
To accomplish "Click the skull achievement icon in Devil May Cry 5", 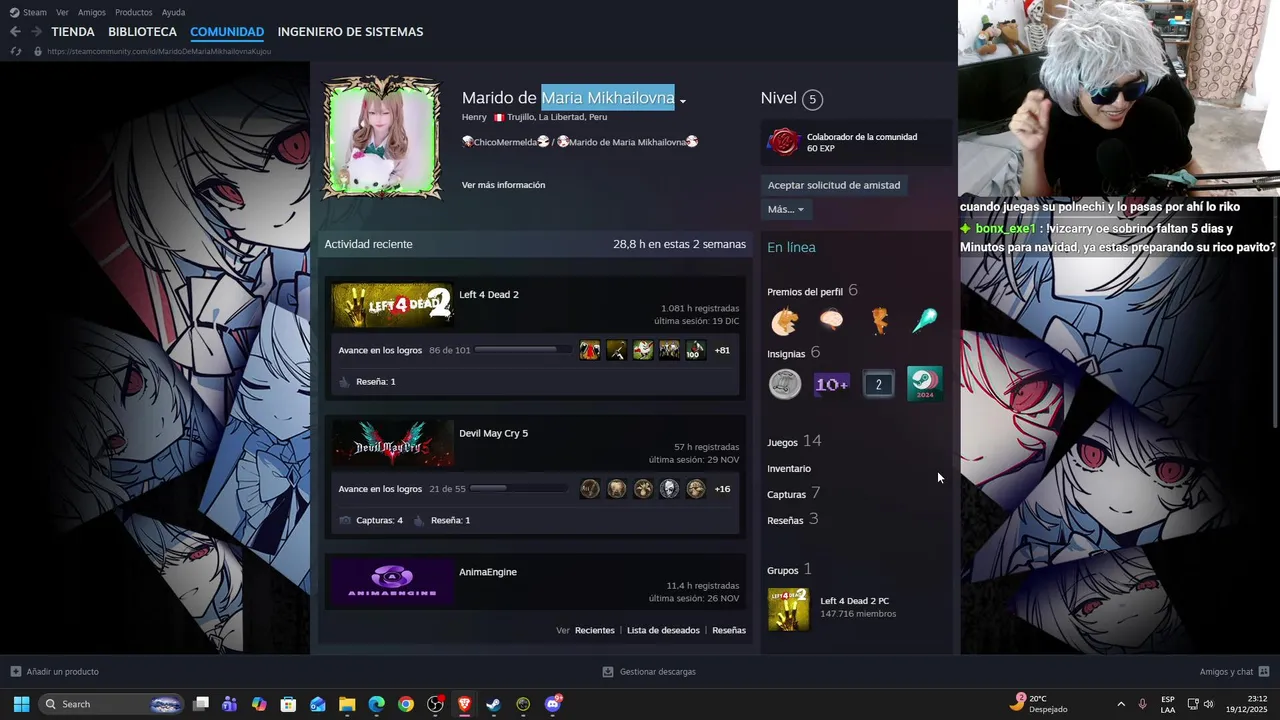I will (x=669, y=489).
